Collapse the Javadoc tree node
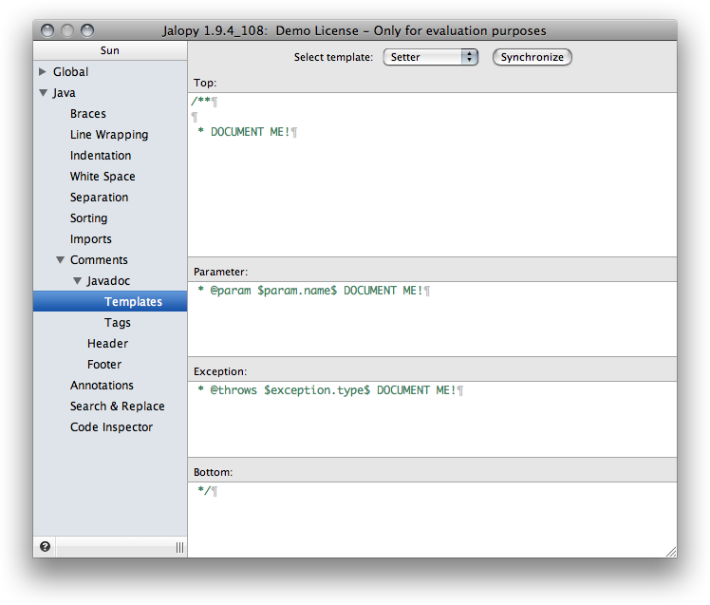 pyautogui.click(x=77, y=281)
